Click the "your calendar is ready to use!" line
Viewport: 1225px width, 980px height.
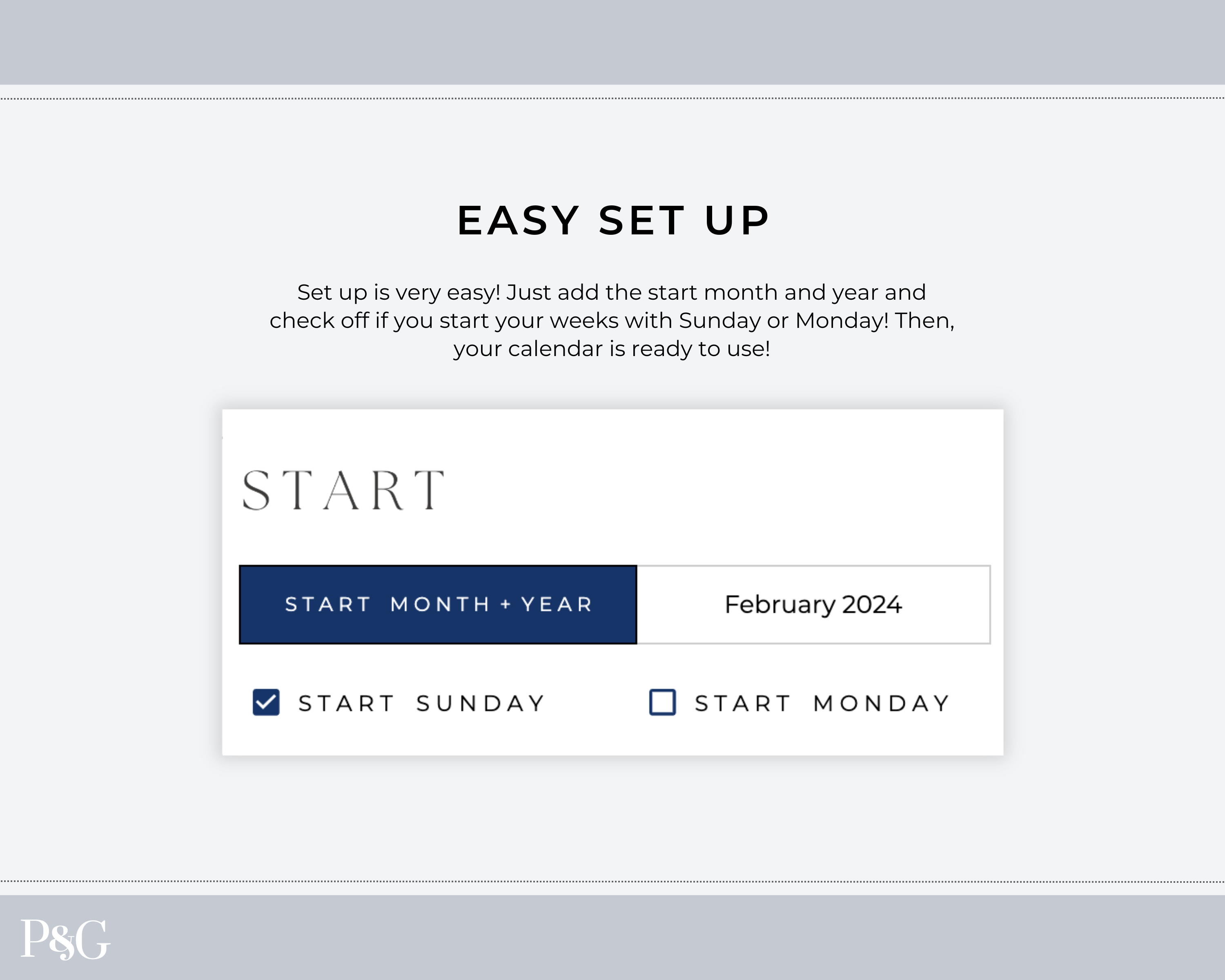point(611,349)
